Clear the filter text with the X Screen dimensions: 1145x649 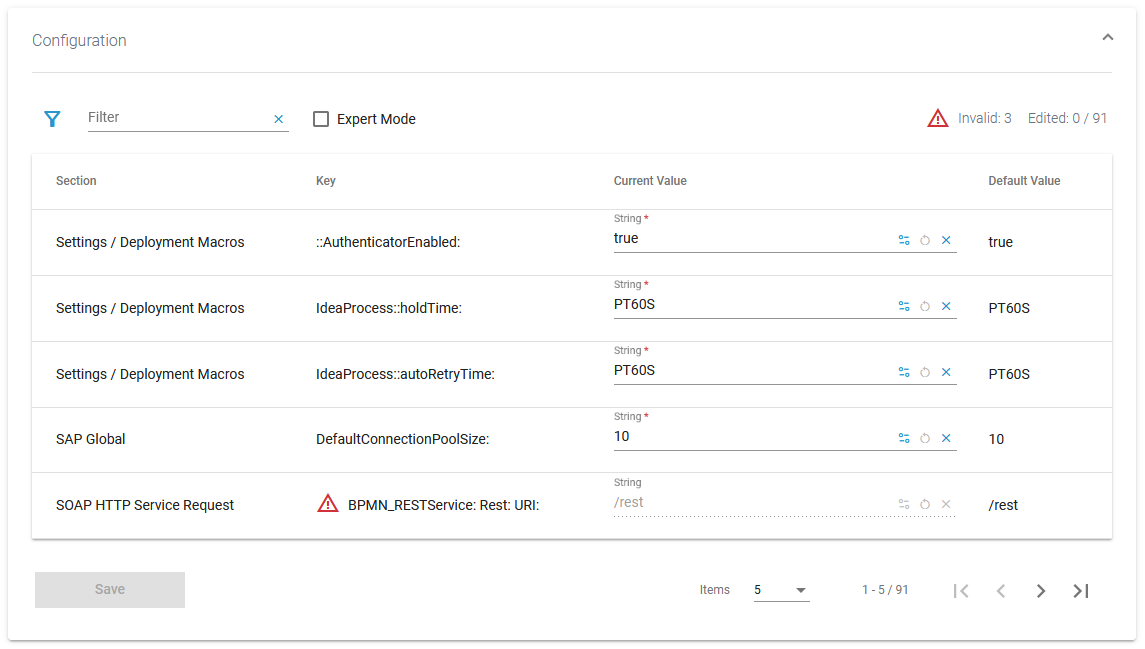(278, 118)
